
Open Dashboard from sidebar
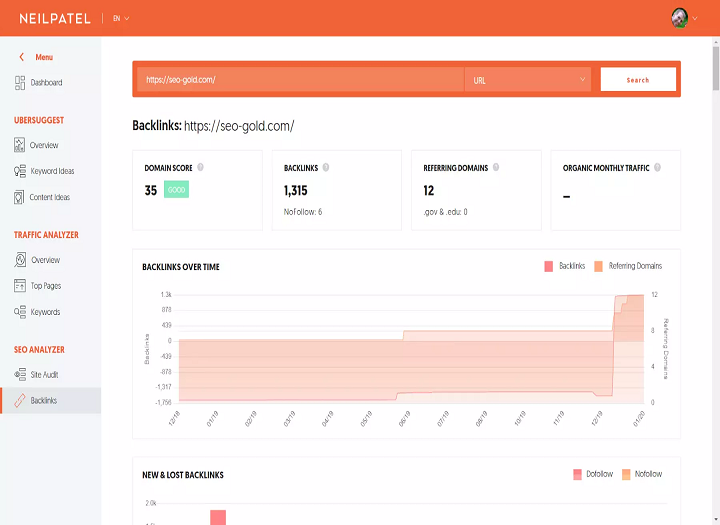(x=46, y=83)
